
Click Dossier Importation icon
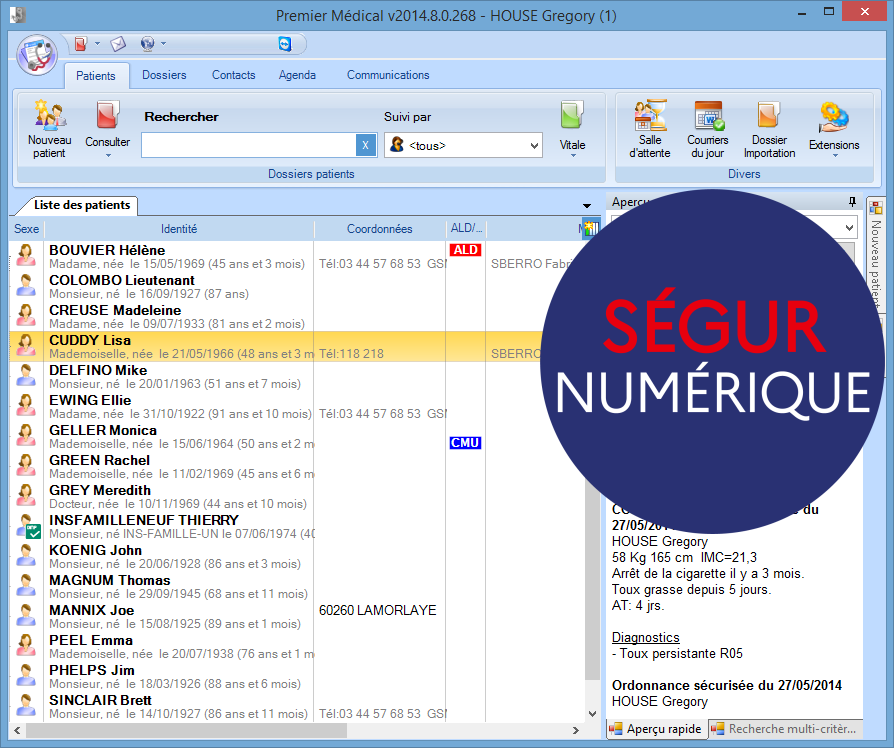tap(769, 115)
